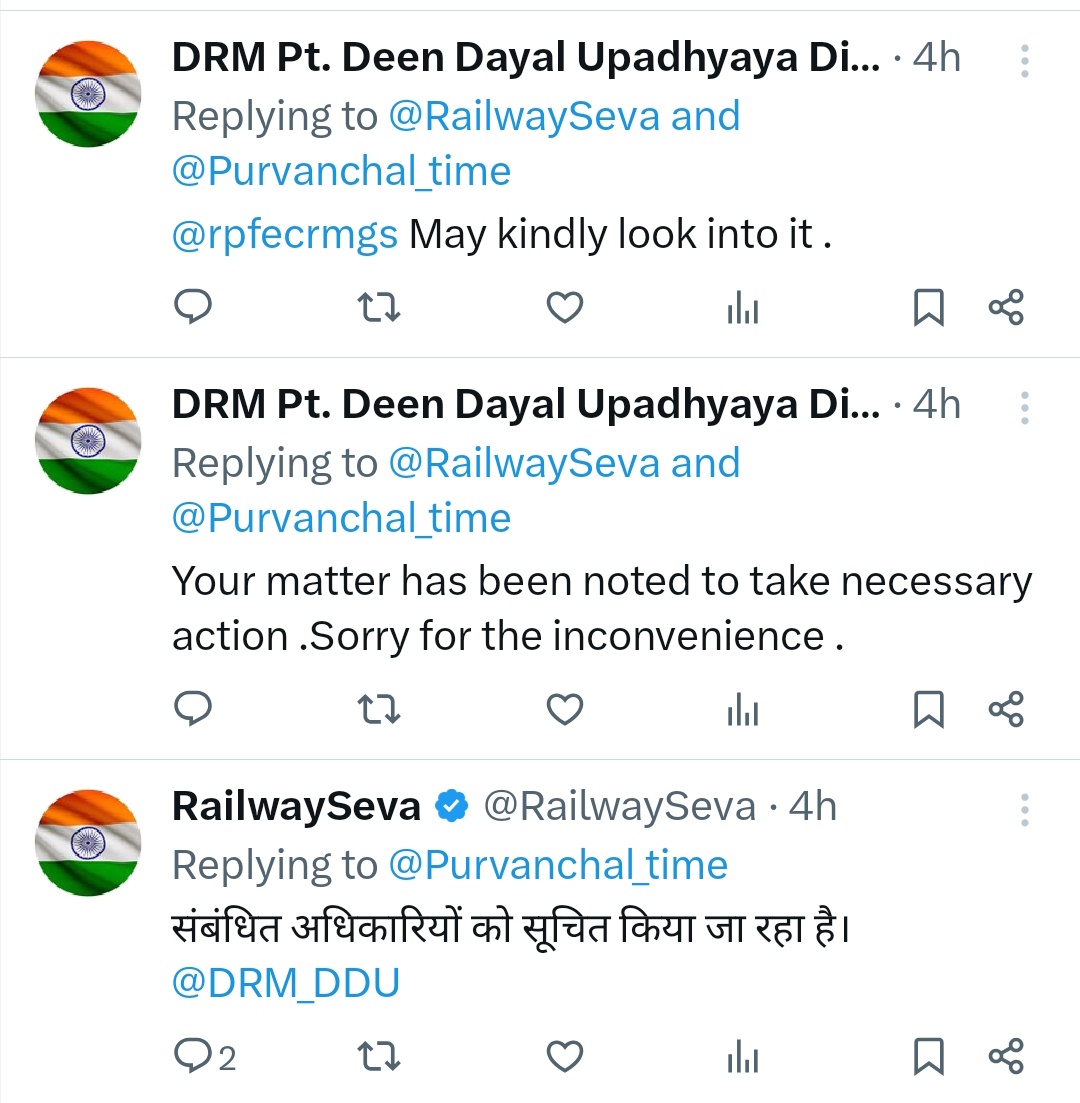This screenshot has width=1080, height=1103.
Task: Bookmark the 'Sorry for the inconvenience' tweet
Action: [x=928, y=710]
